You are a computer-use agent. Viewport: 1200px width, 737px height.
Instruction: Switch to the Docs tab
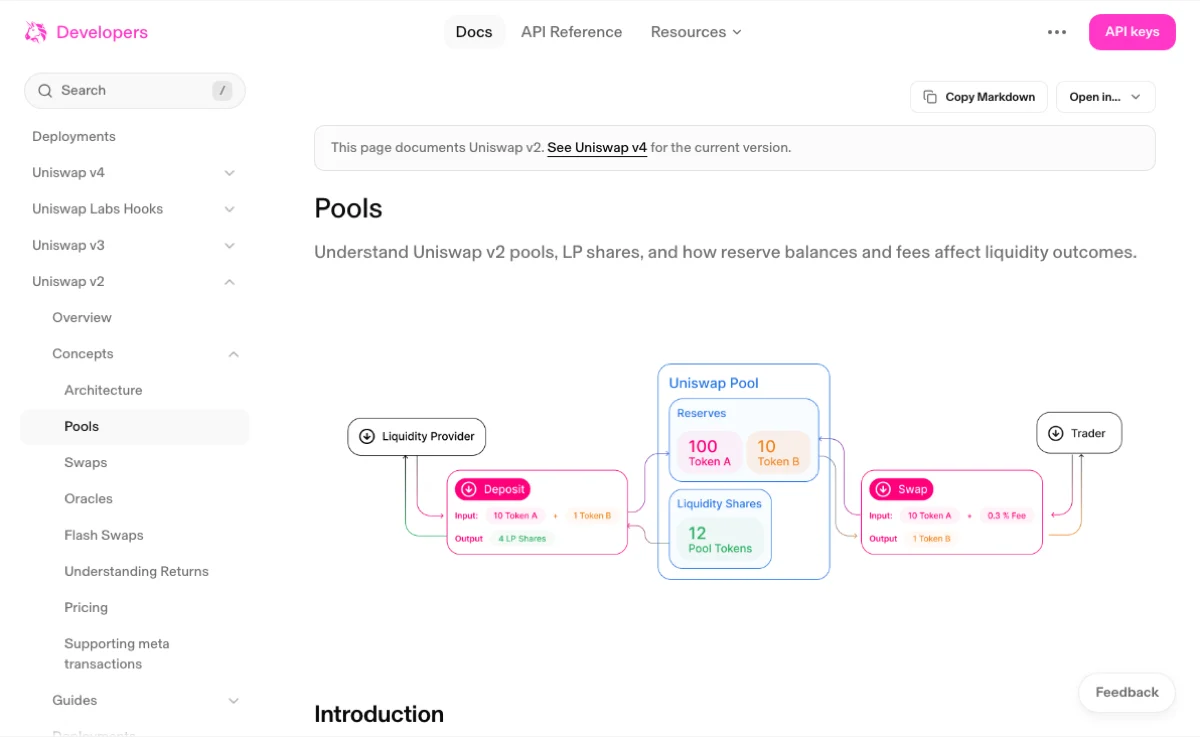(474, 32)
